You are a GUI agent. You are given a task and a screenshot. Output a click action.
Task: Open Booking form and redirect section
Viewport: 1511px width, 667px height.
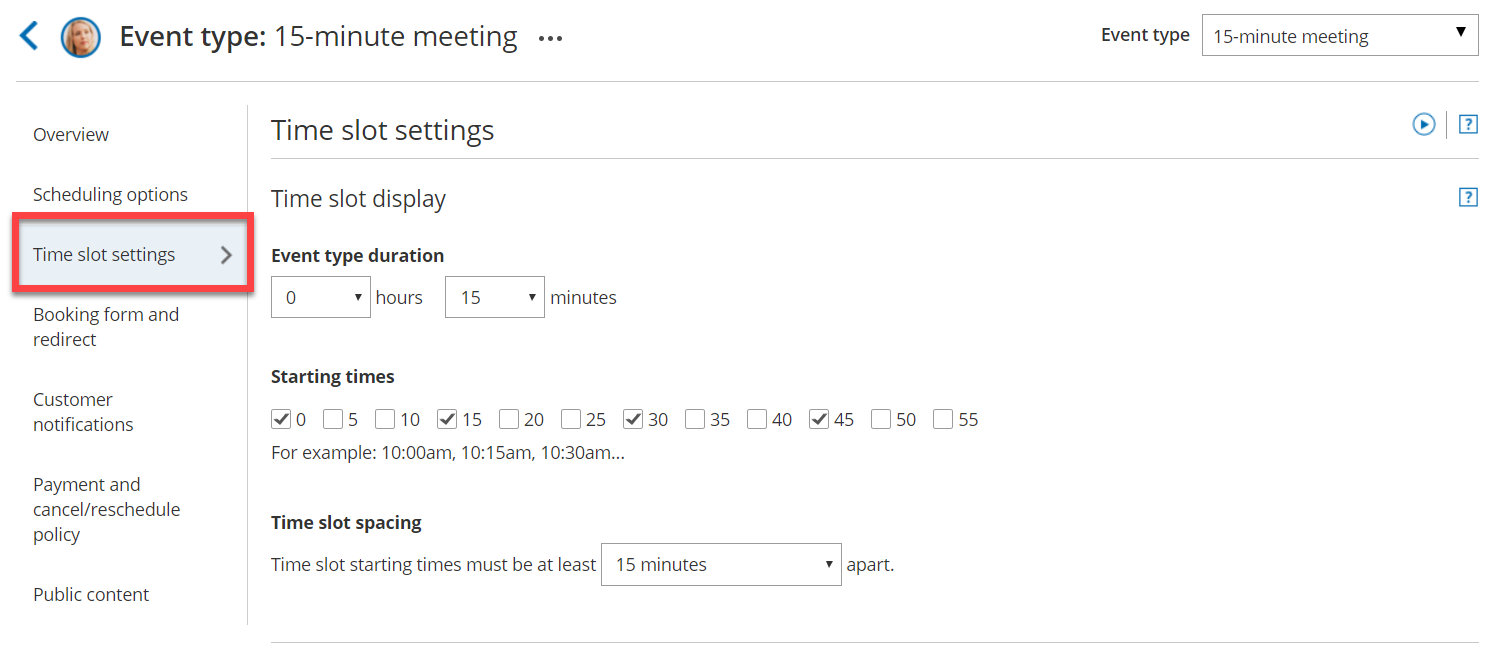point(106,327)
